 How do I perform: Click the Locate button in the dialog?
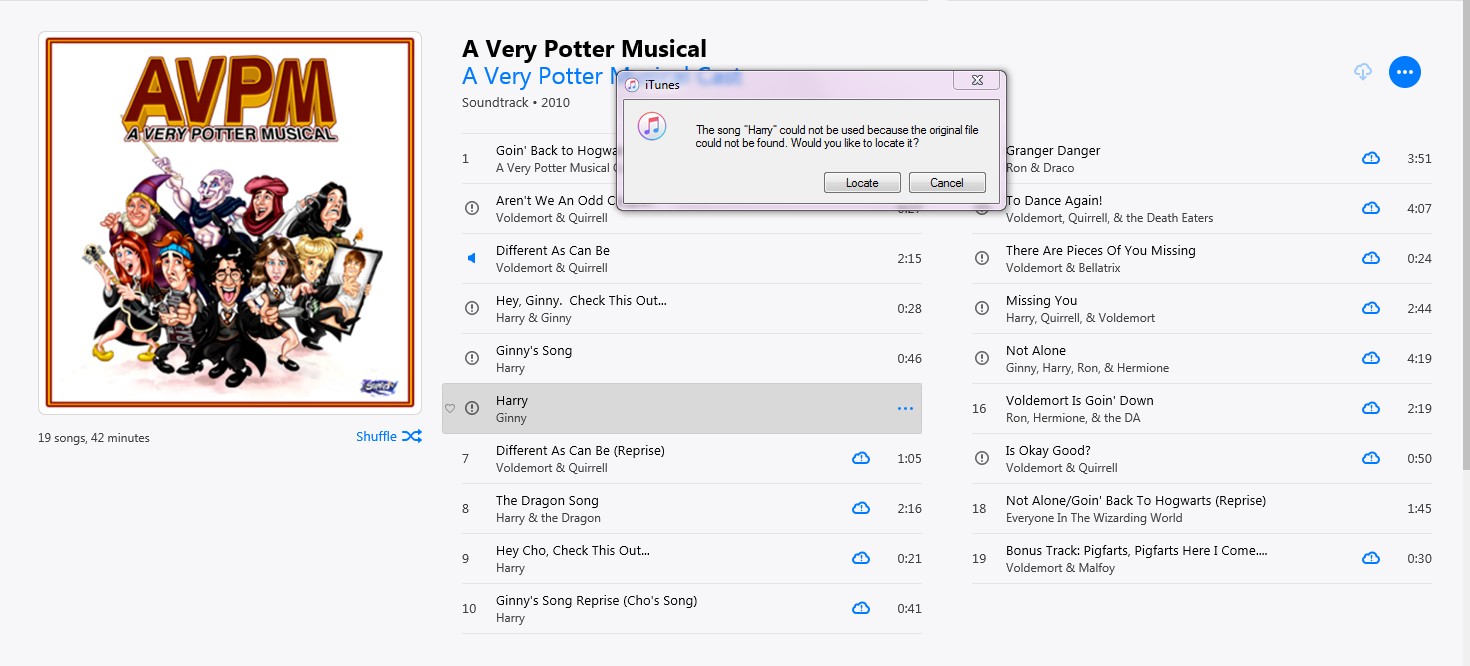pos(862,183)
